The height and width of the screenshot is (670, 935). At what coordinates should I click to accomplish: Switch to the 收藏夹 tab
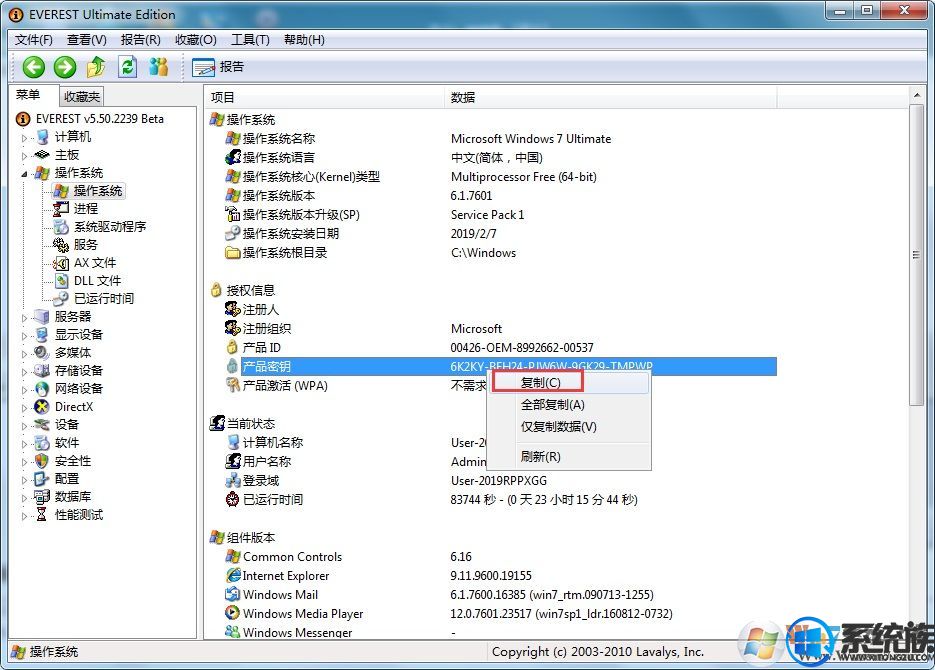click(82, 96)
